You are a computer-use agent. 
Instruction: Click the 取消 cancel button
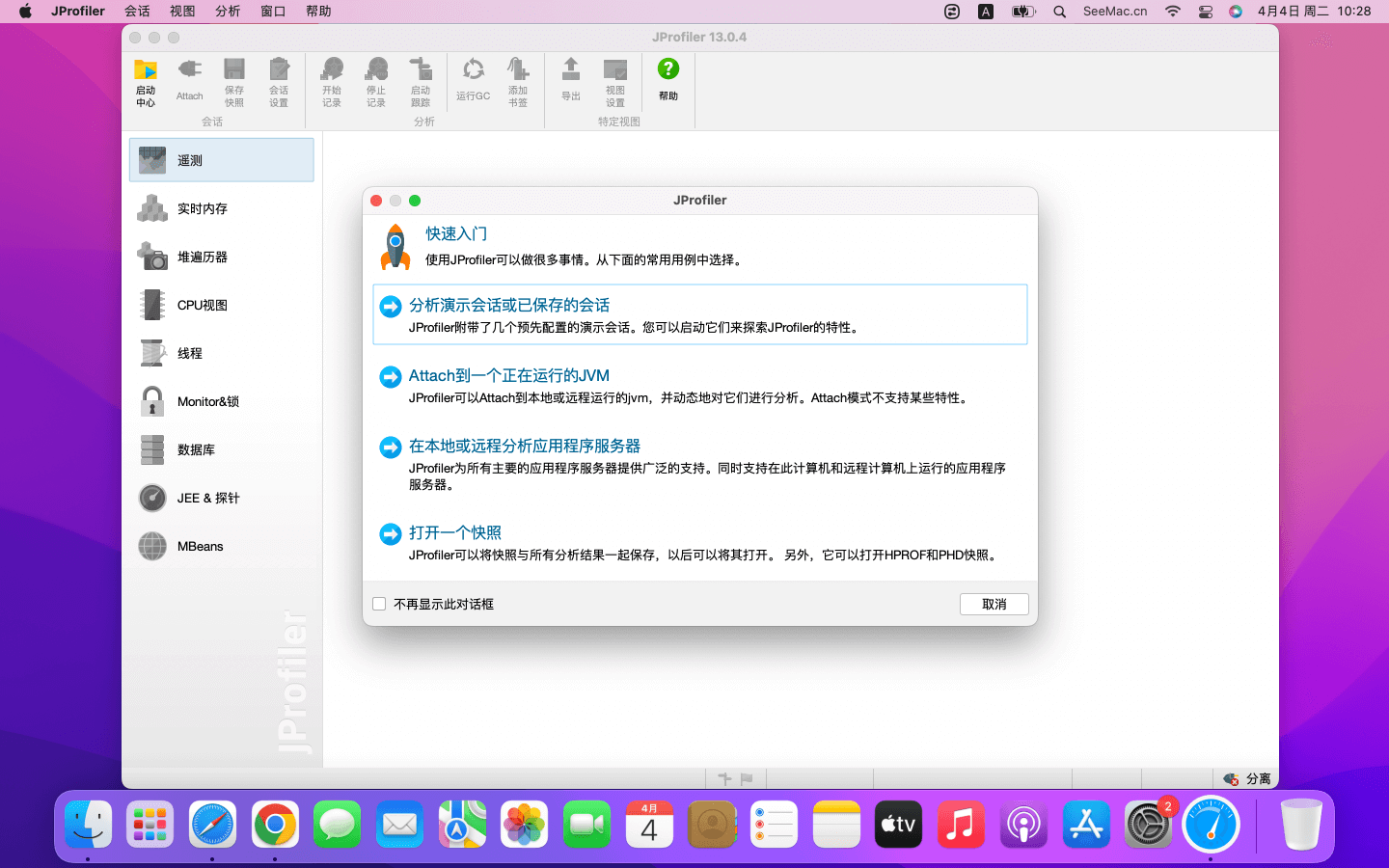coord(994,604)
